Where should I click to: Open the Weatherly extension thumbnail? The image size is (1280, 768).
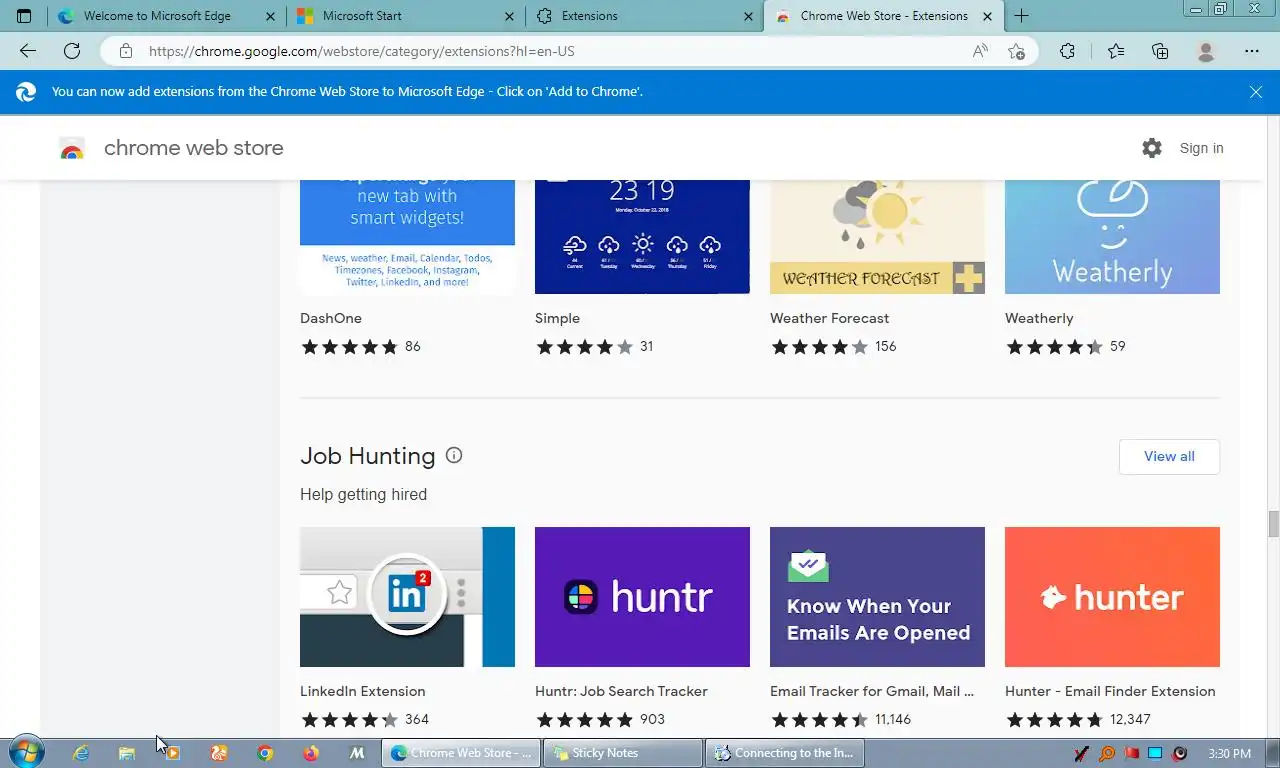(1112, 237)
